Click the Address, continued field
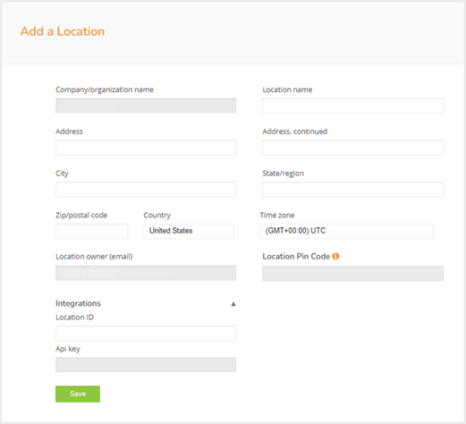Viewport: 466px width, 424px height. (353, 148)
